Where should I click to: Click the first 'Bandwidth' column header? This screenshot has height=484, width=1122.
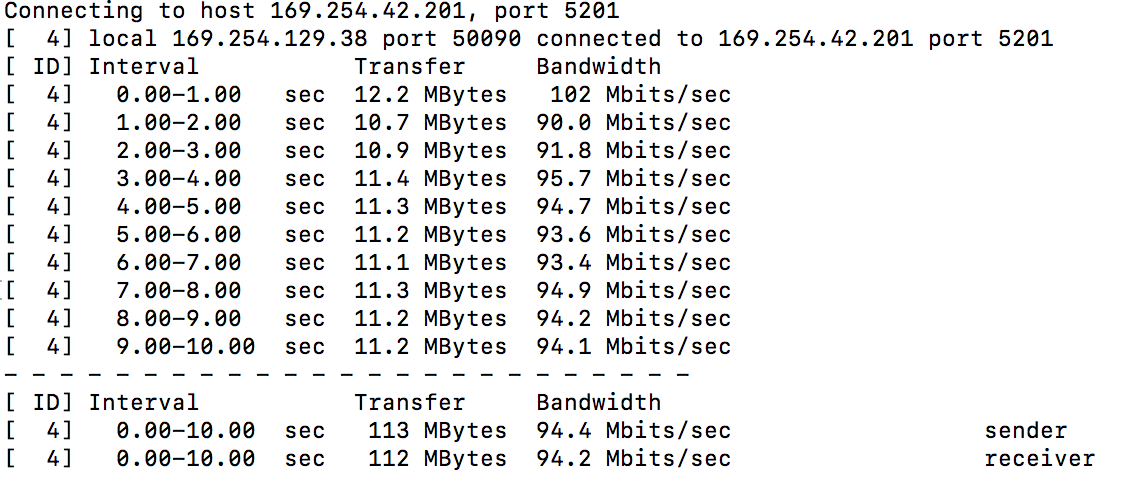[598, 67]
